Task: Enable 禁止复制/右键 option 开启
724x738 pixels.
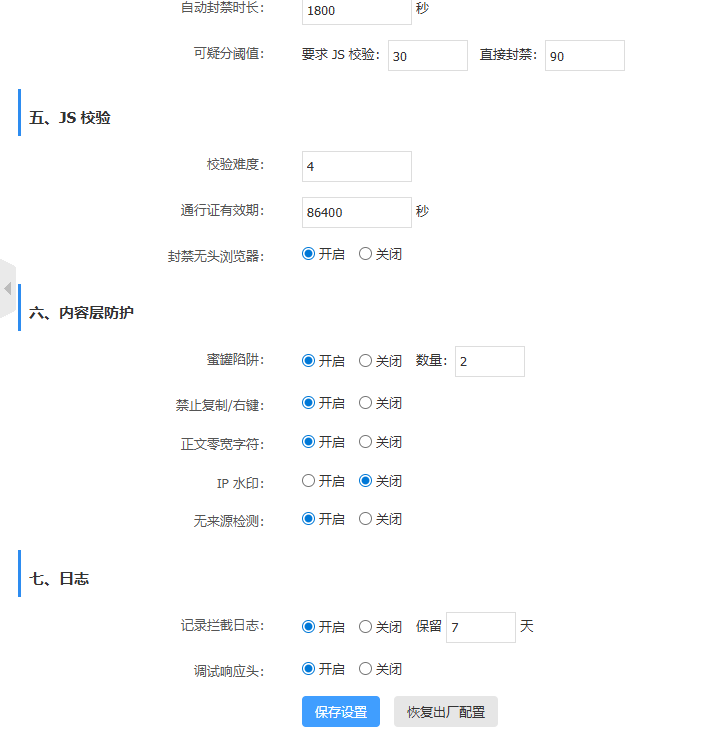Action: tap(308, 402)
